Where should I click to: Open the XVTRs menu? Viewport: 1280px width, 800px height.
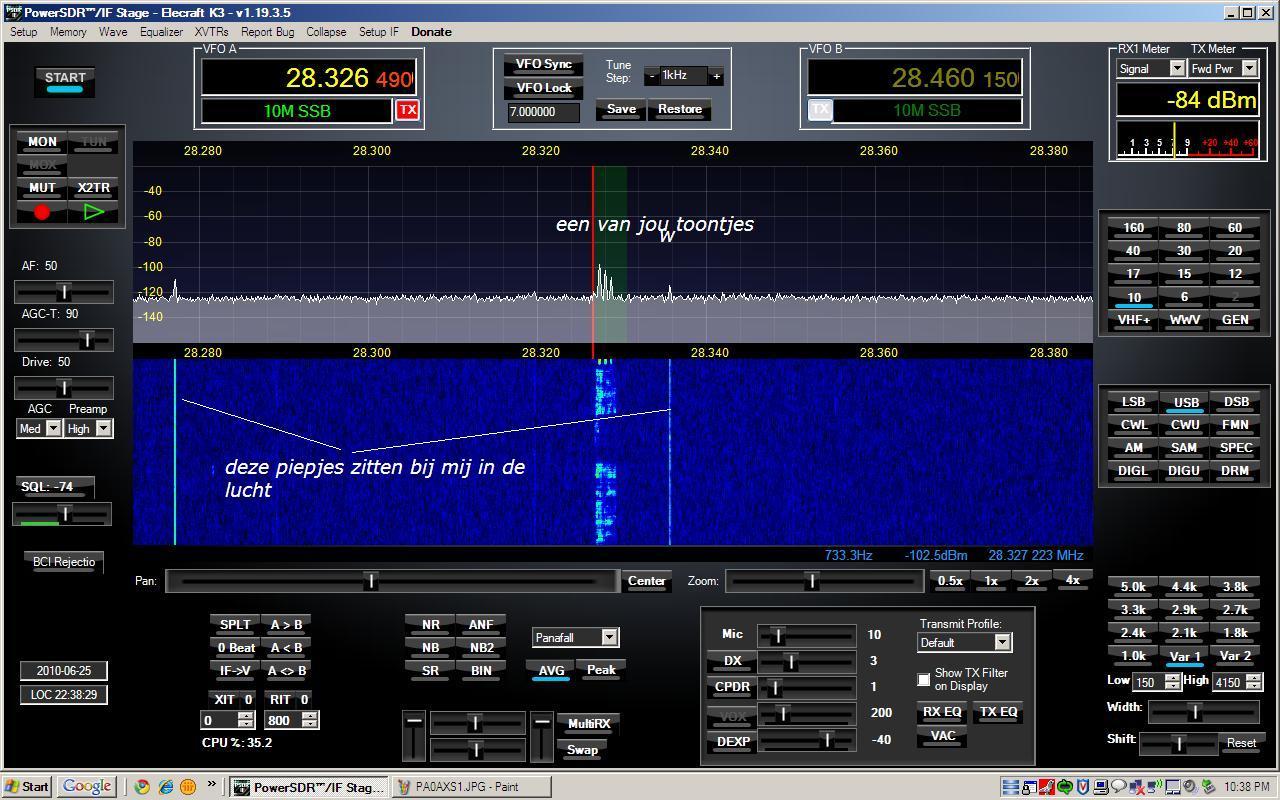(211, 32)
